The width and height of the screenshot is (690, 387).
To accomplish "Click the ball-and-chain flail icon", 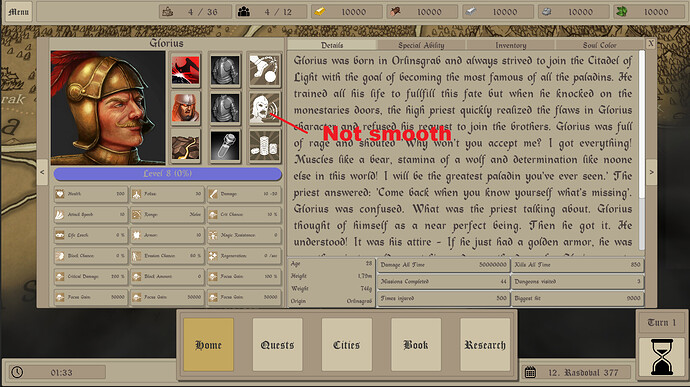I will 264,70.
